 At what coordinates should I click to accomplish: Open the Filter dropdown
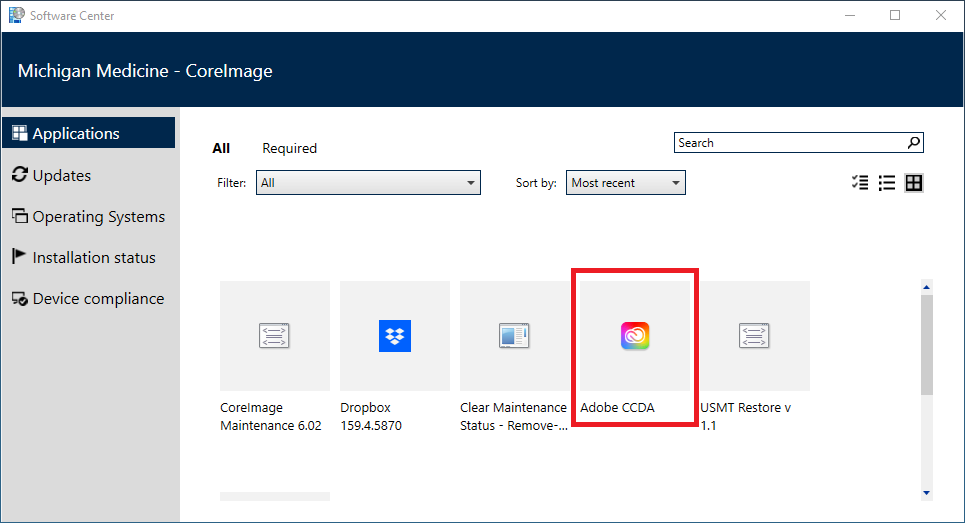[x=368, y=183]
